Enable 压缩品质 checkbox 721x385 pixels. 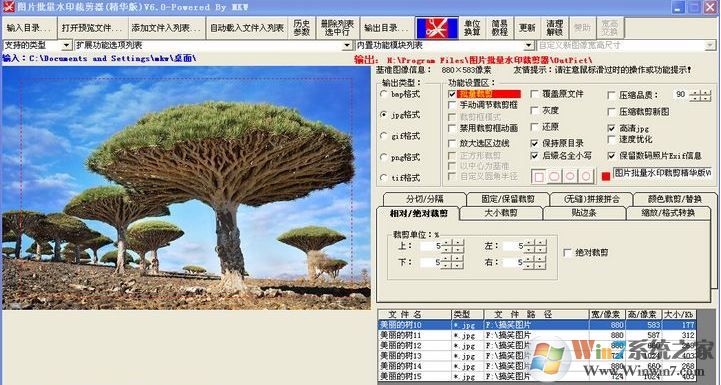coord(612,96)
